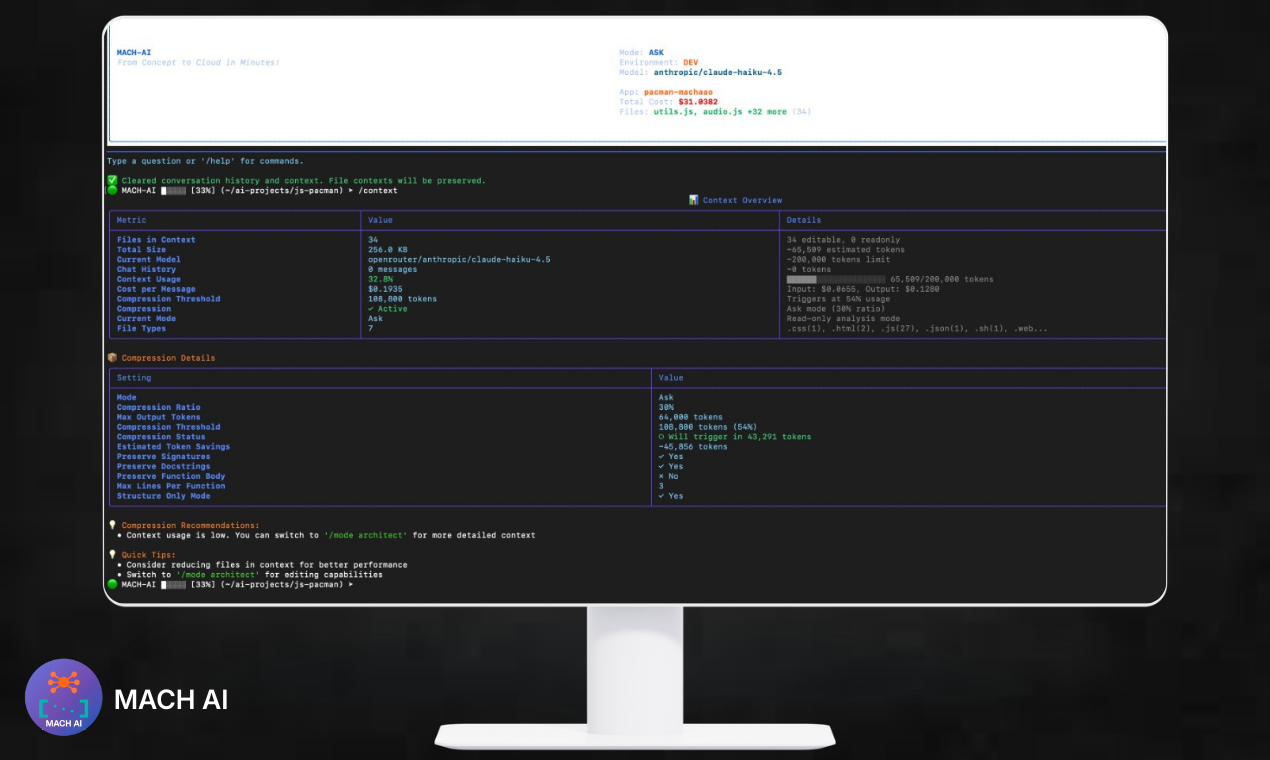Image resolution: width=1270 pixels, height=760 pixels.
Task: Click the 'Structure Only Mode' setting label
Action: [x=164, y=496]
